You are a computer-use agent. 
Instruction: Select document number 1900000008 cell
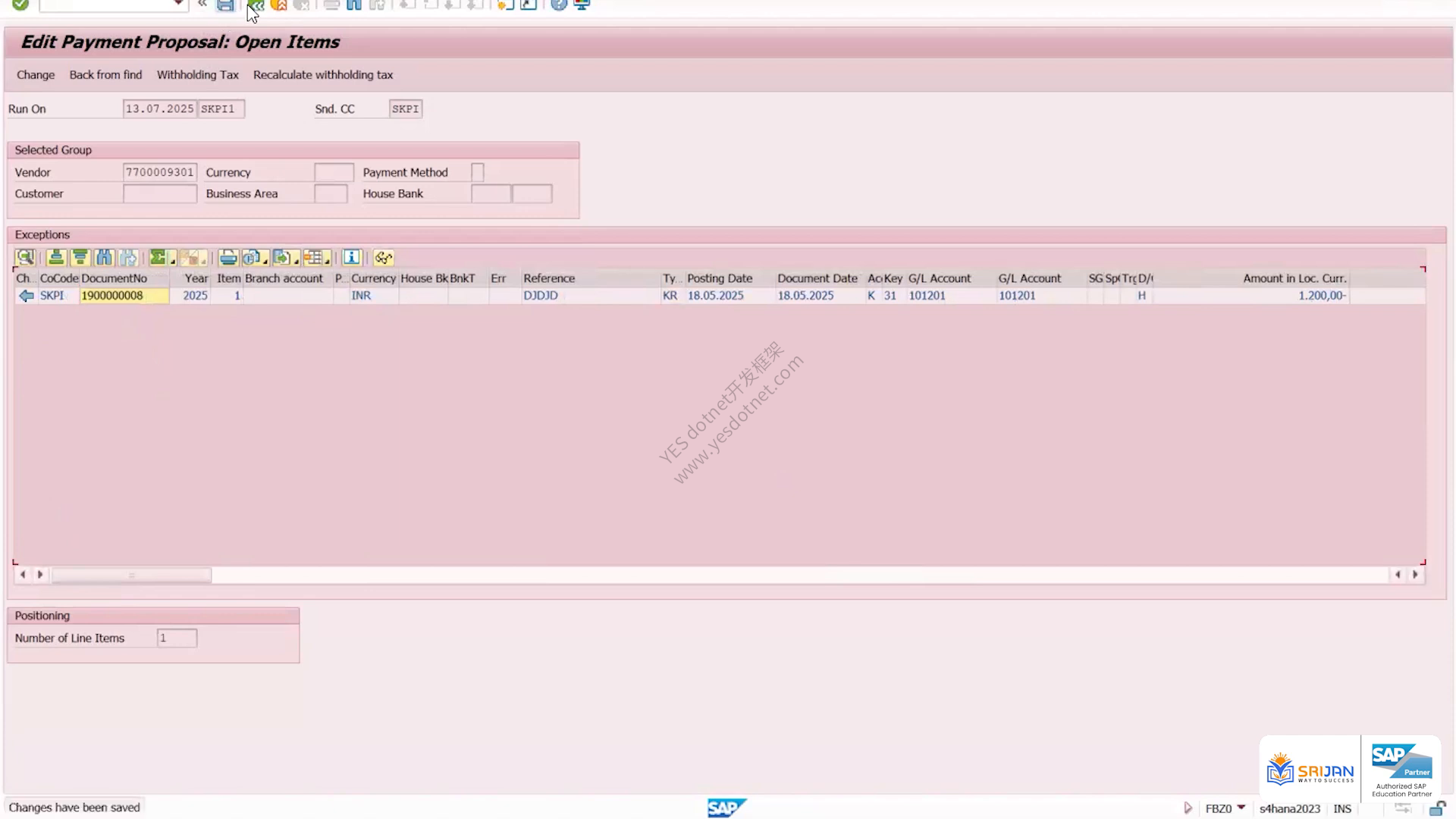pyautogui.click(x=124, y=296)
